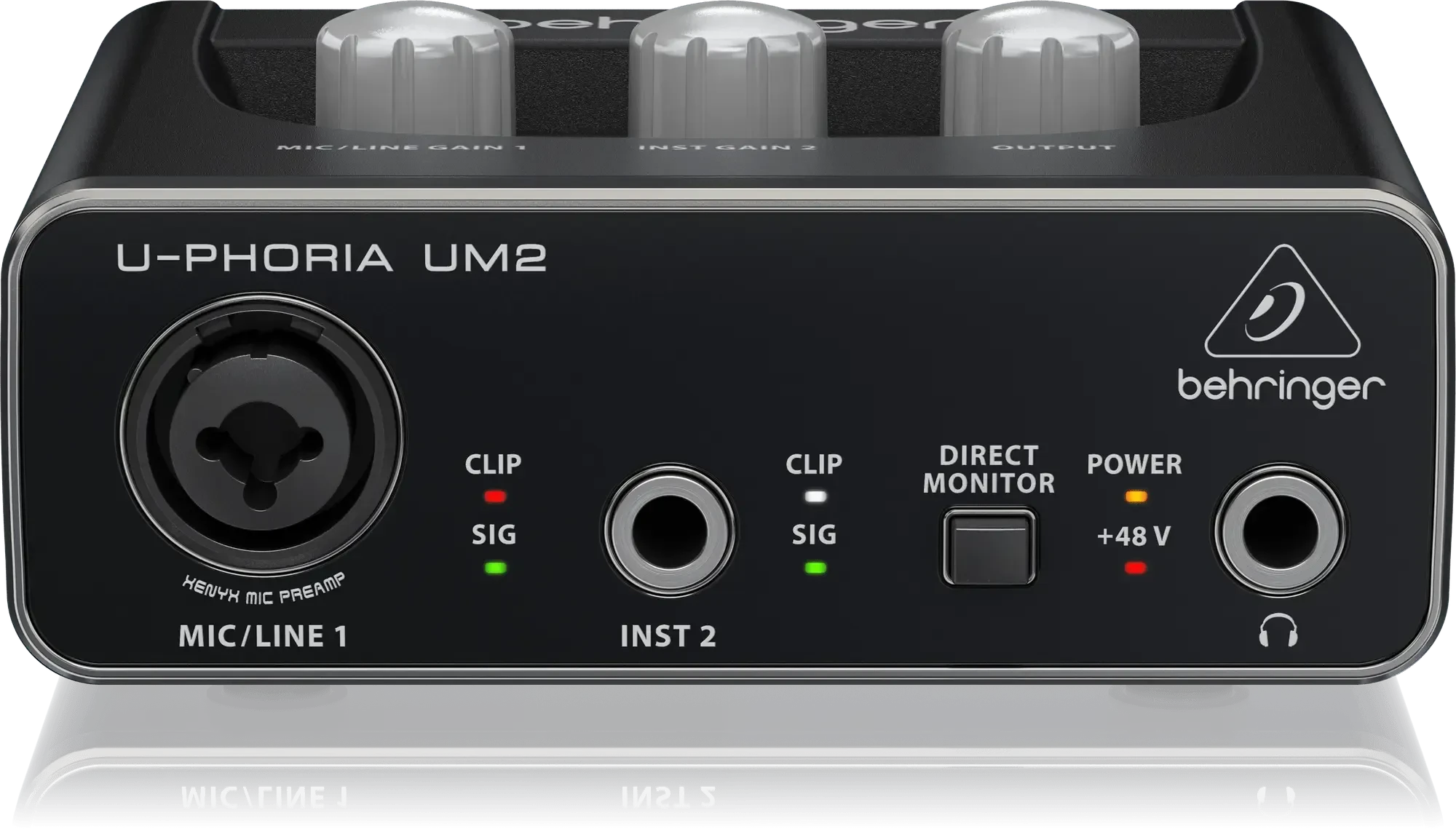Click the red CLIP LED for channel 1
The width and height of the screenshot is (1456, 829).
[x=494, y=497]
